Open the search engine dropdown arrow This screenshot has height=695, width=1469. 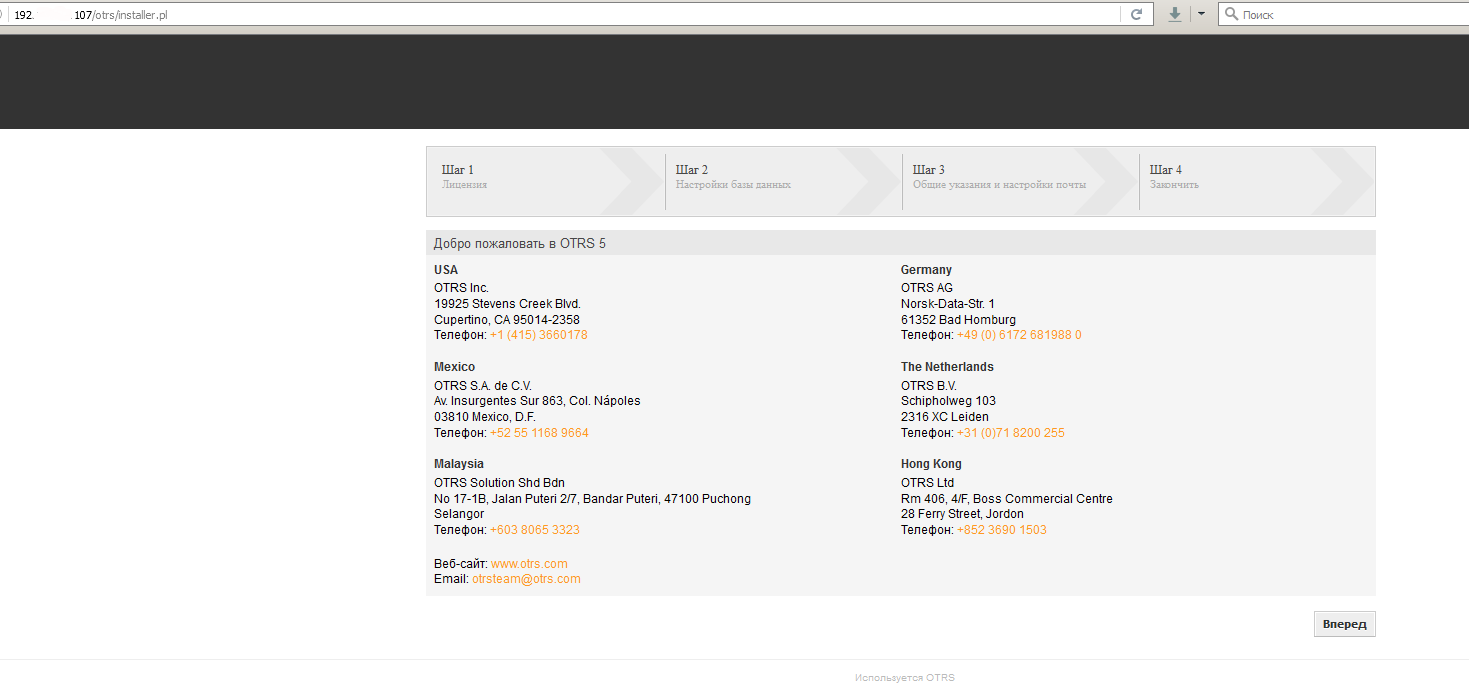[1201, 14]
